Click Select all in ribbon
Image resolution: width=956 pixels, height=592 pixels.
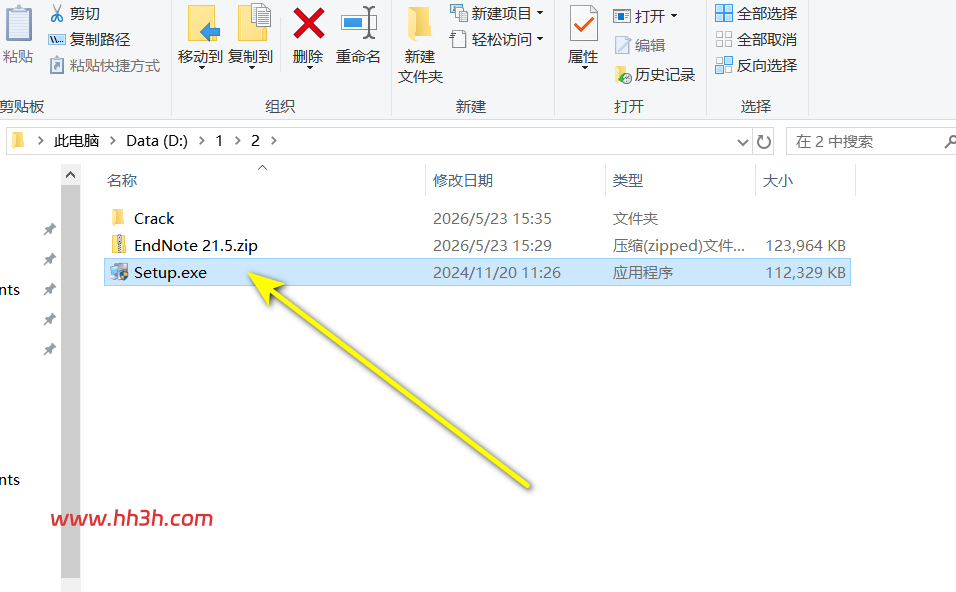tap(756, 13)
